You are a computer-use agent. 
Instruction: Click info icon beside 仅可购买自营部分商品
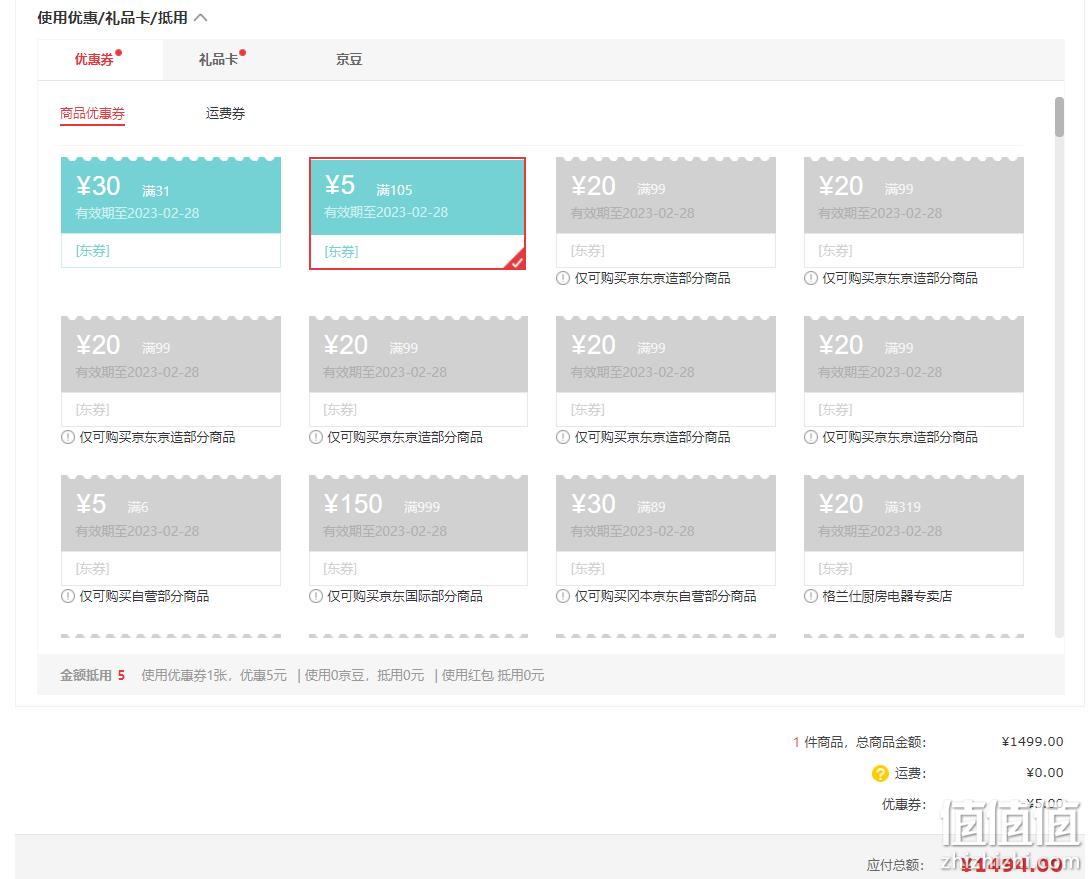67,596
